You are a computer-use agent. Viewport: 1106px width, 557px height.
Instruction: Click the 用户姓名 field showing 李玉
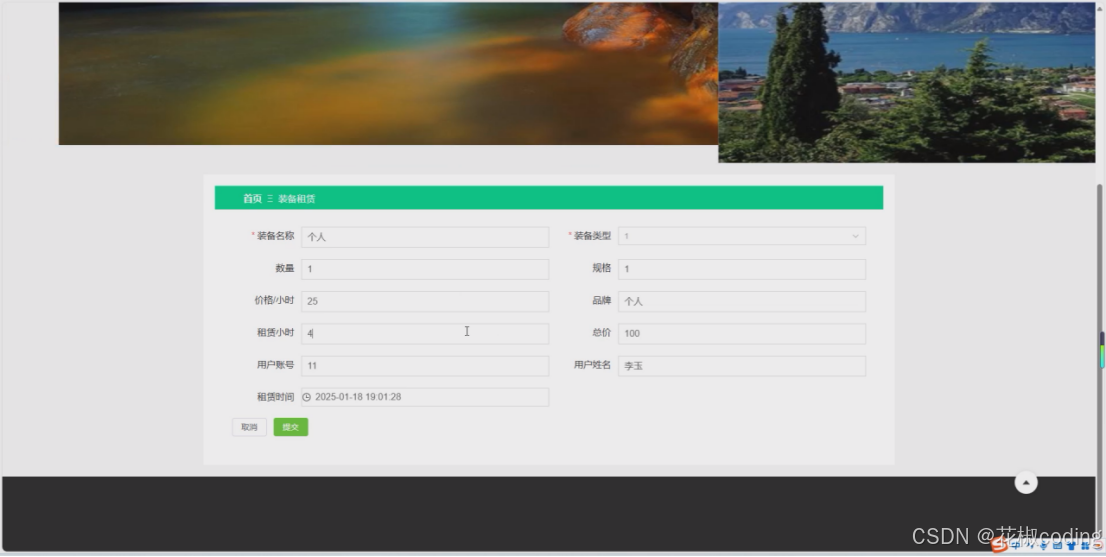click(742, 366)
